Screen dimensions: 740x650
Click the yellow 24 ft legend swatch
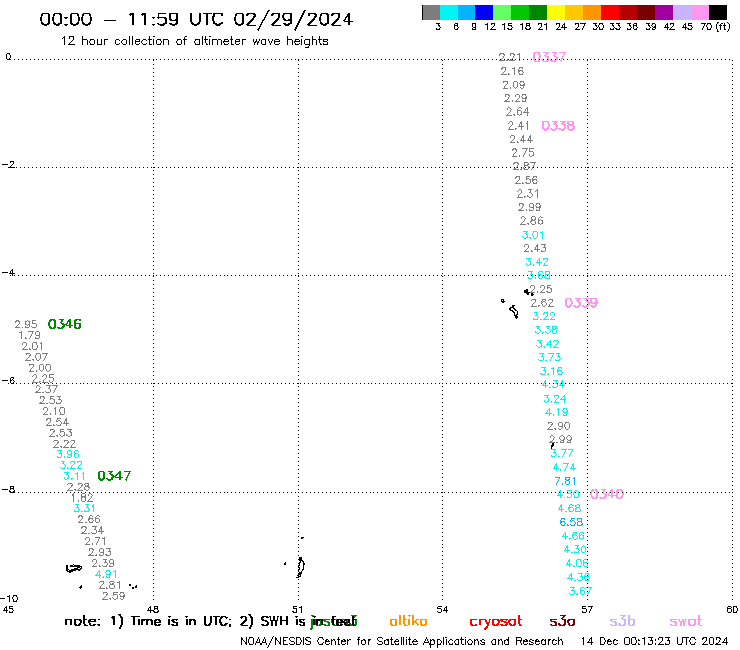tap(556, 12)
